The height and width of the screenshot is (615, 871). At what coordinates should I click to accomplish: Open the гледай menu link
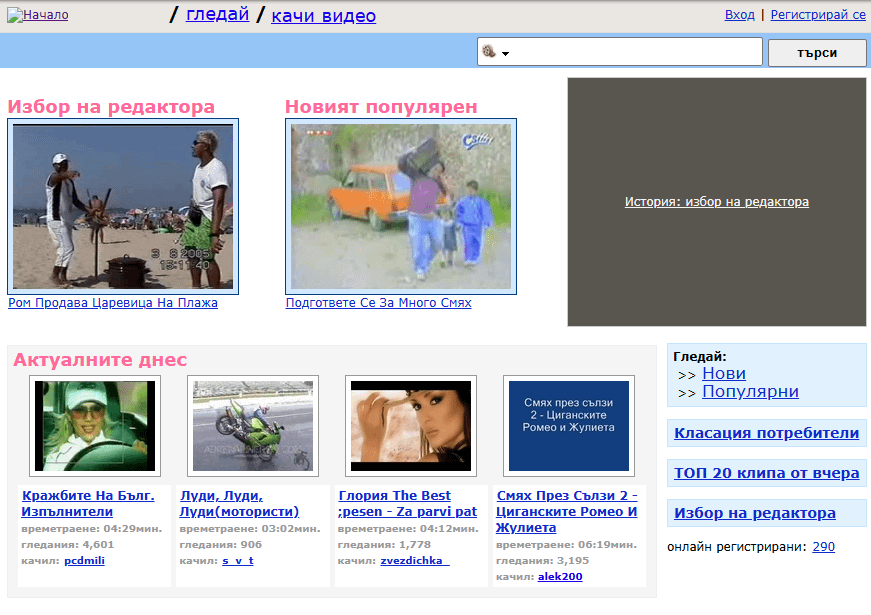(217, 14)
